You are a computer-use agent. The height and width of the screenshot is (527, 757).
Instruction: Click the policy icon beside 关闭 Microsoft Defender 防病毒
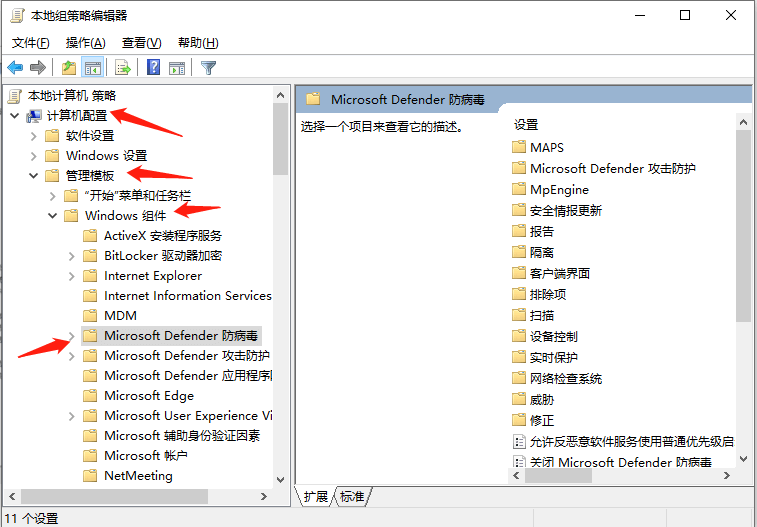tap(519, 462)
